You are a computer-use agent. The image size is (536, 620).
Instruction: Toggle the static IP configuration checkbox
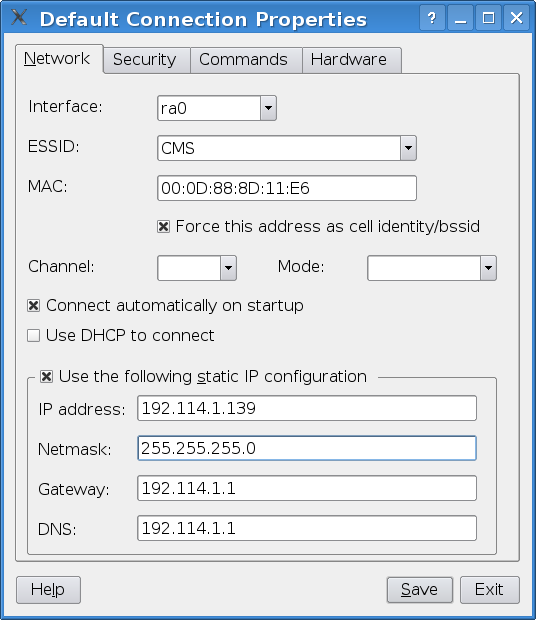pyautogui.click(x=46, y=376)
